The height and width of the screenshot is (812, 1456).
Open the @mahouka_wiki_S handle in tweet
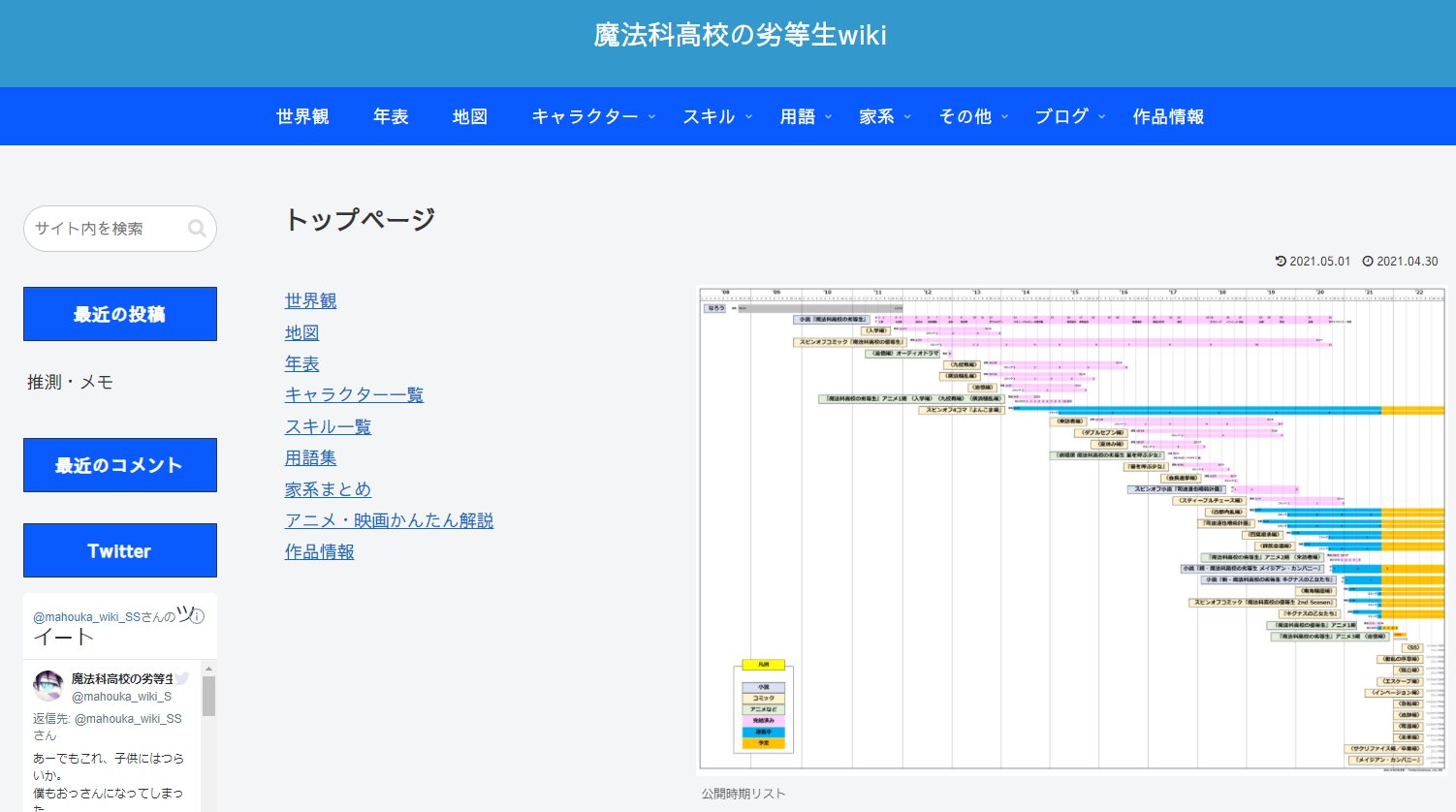pos(121,696)
